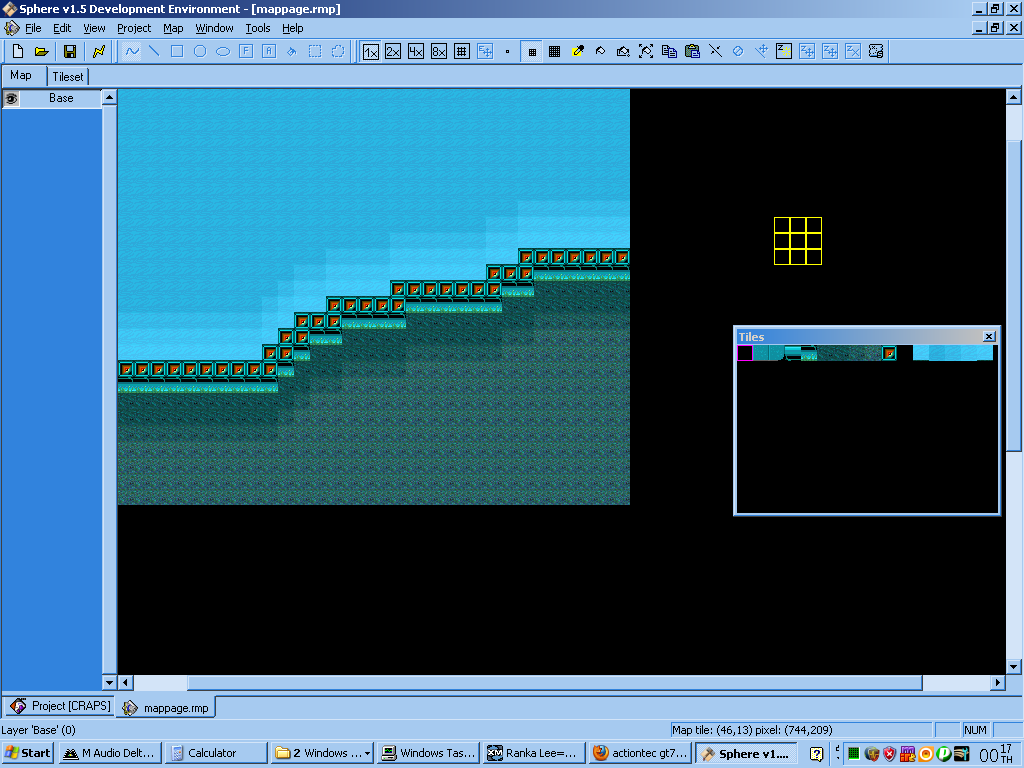1024x768 pixels.
Task: Toggle visibility eye of Base layer
Action: coord(12,98)
